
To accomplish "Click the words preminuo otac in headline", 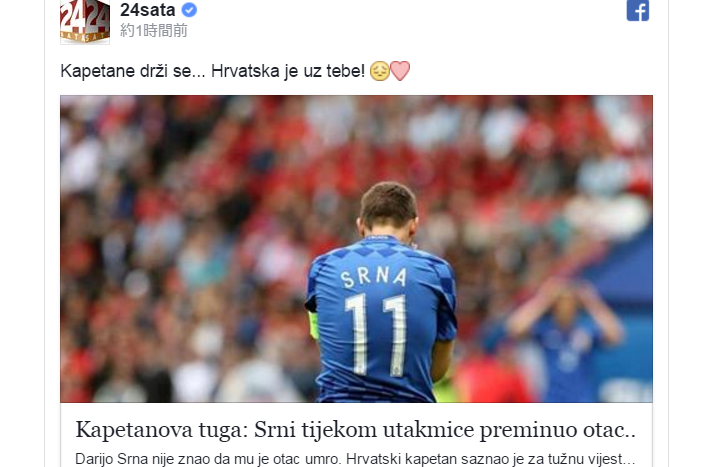I will (558, 429).
